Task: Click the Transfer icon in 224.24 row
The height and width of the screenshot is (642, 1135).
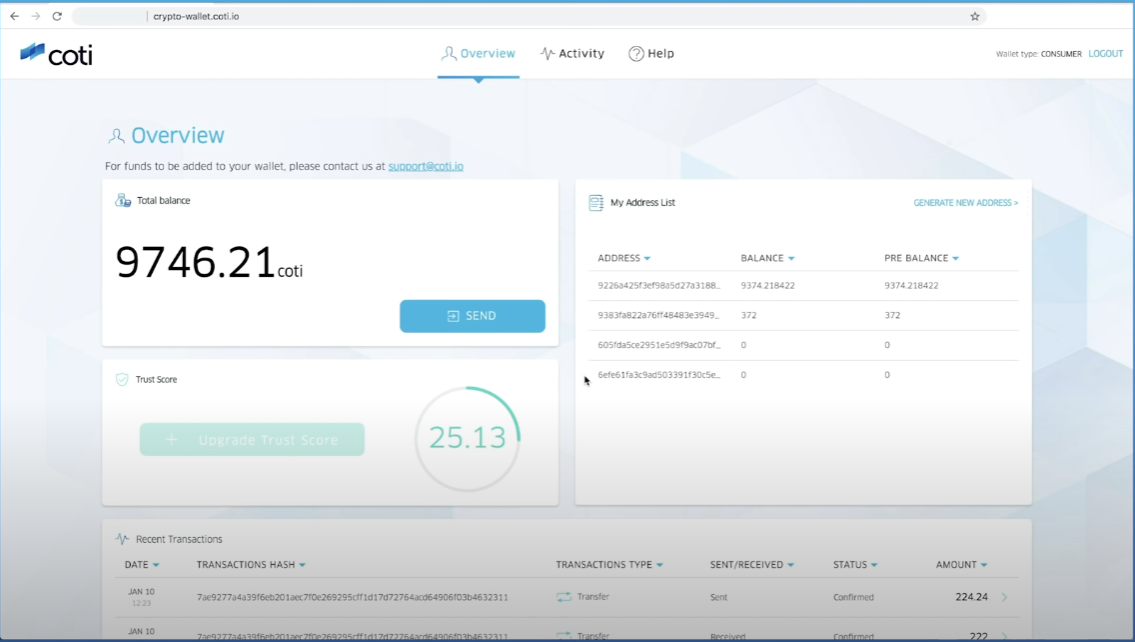Action: pos(564,597)
